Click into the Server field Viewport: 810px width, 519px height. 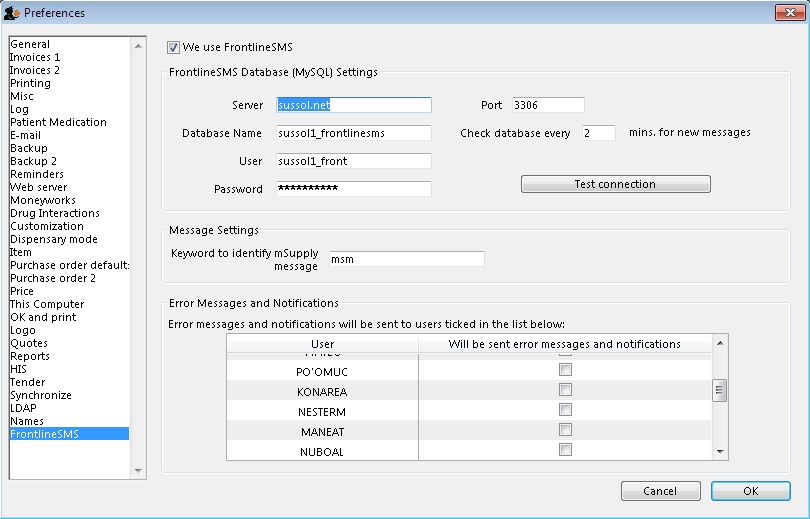pyautogui.click(x=354, y=105)
